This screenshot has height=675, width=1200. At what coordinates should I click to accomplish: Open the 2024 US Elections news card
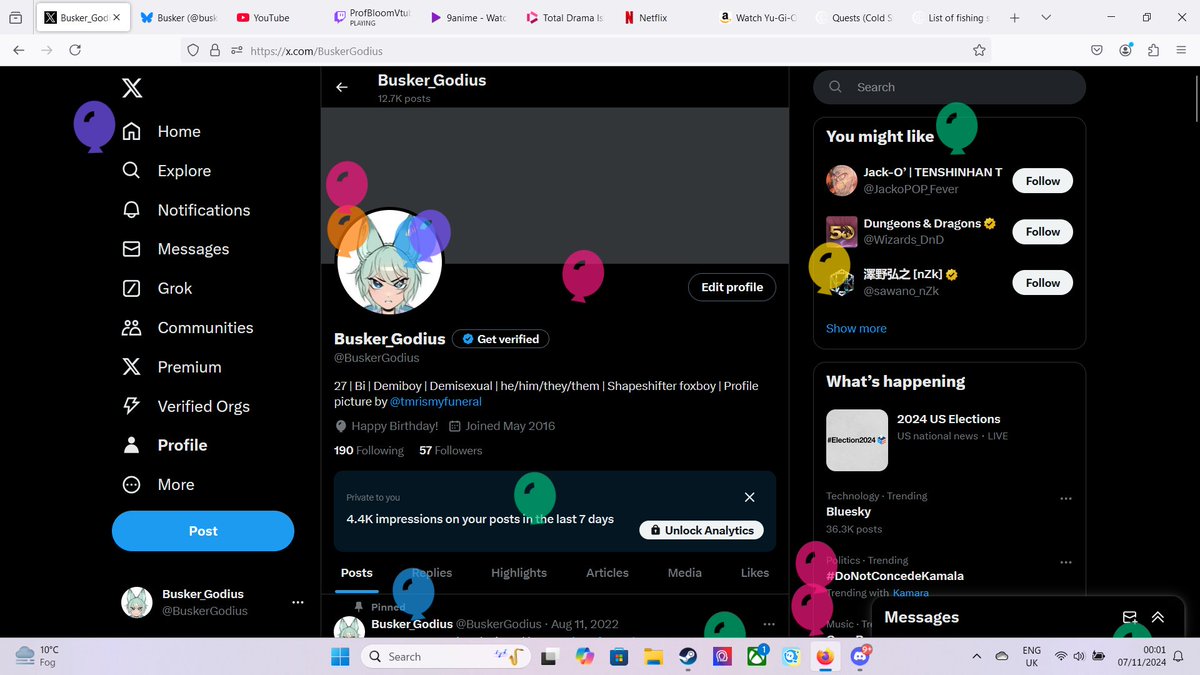coord(949,440)
